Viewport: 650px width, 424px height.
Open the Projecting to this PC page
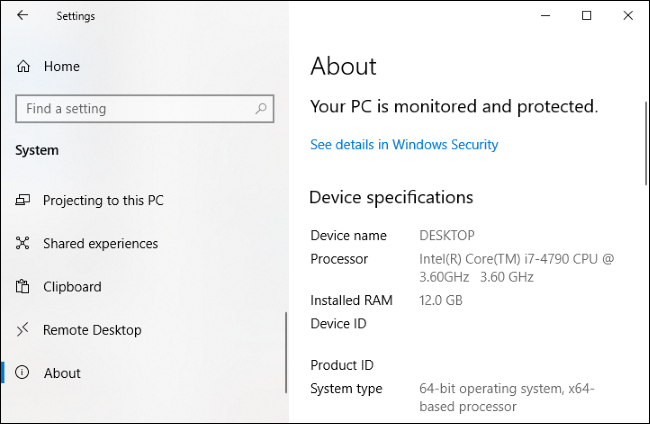(103, 201)
